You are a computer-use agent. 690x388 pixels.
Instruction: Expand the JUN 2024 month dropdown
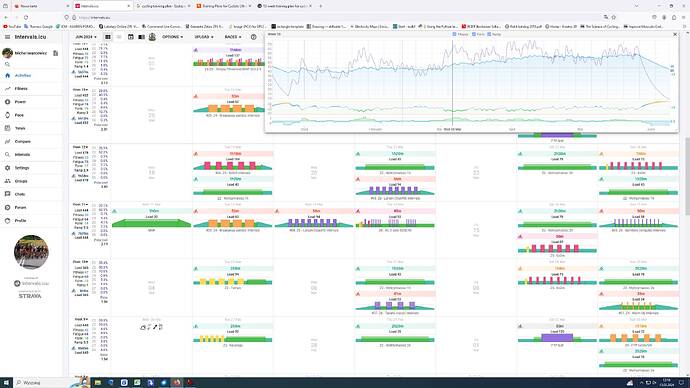pos(86,37)
